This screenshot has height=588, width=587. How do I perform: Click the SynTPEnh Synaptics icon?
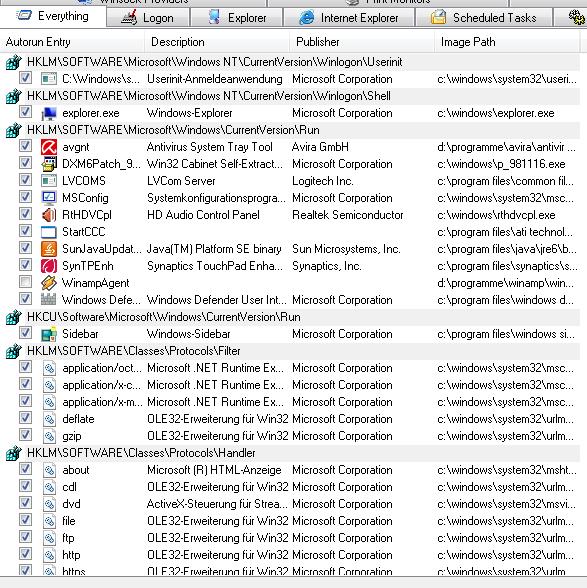click(49, 266)
